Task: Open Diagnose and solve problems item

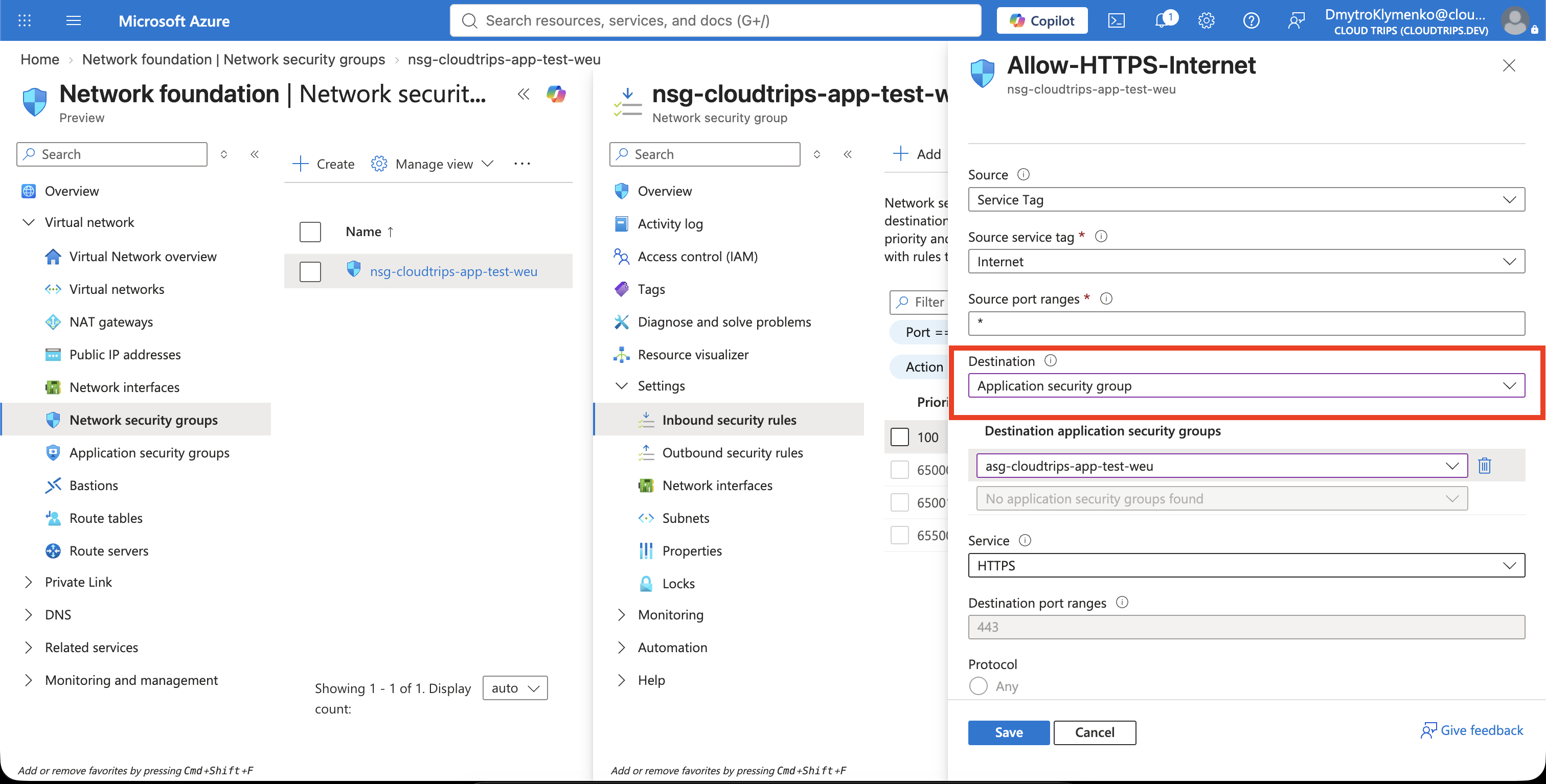Action: pyautogui.click(x=724, y=322)
